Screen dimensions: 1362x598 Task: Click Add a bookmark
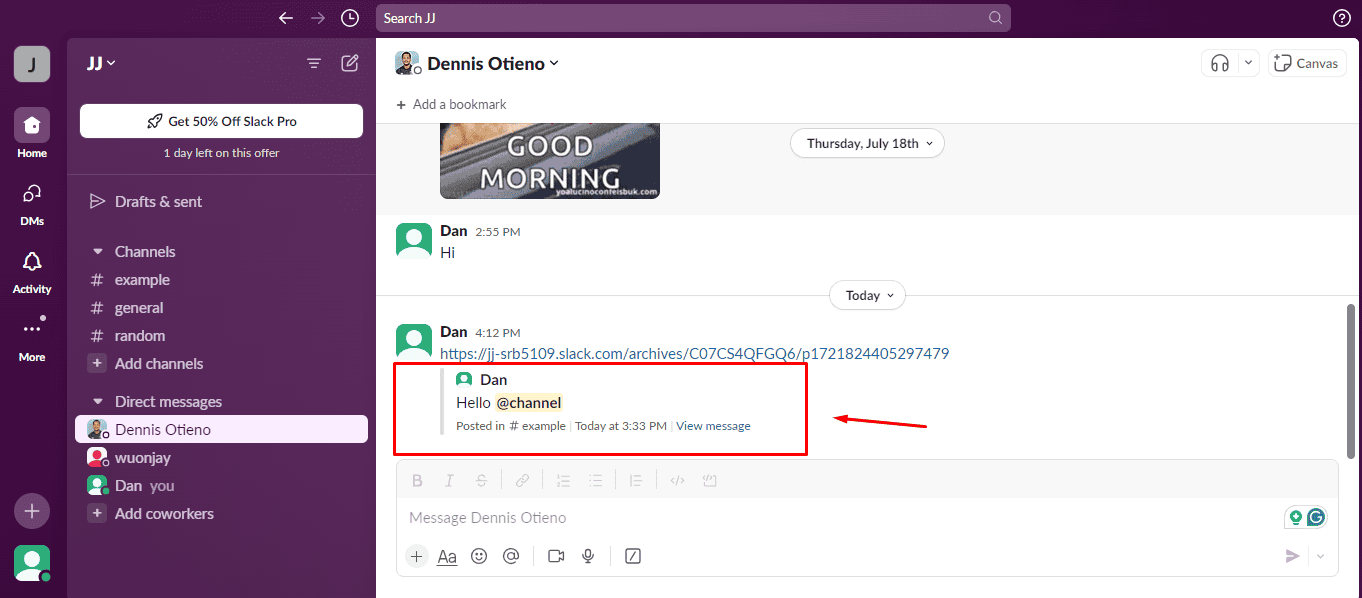pos(451,104)
